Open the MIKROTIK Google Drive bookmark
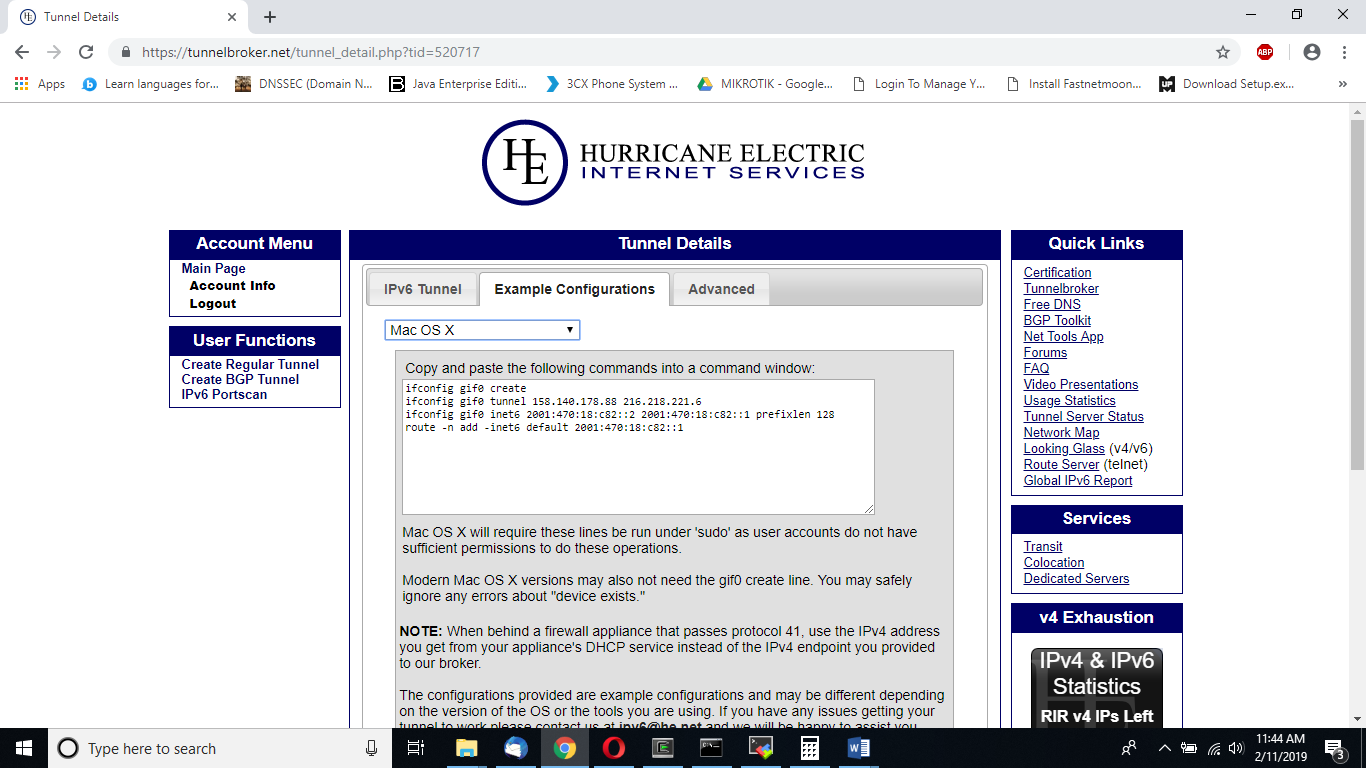1366x768 pixels. click(765, 84)
